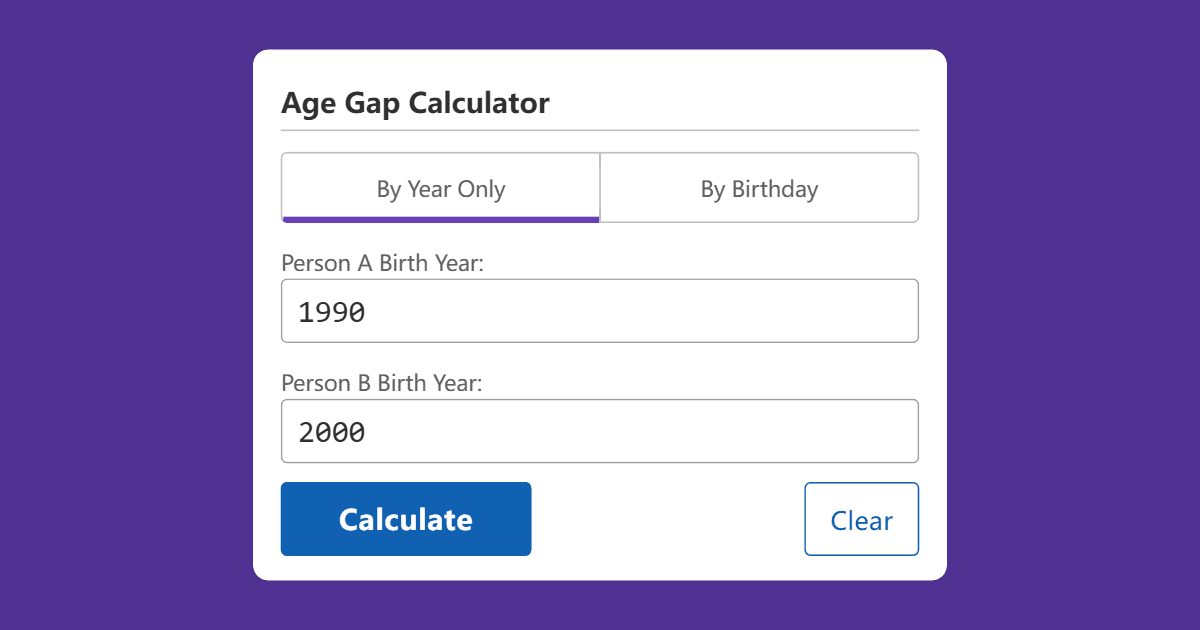Screen dimensions: 1200x630
Task: Click the divider below the calculator title
Action: pos(600,130)
